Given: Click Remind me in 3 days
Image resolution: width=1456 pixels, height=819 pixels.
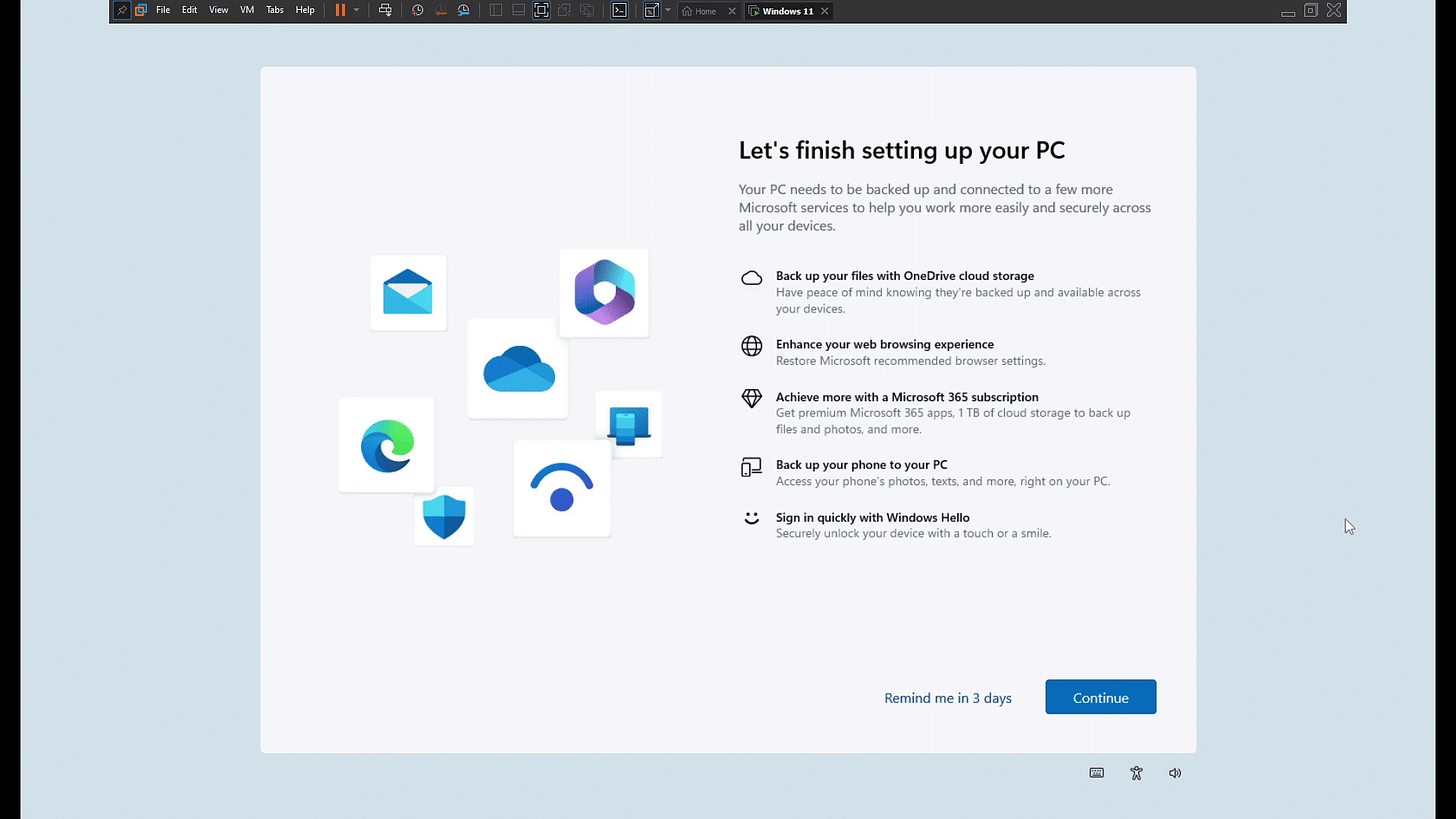Looking at the screenshot, I should click(x=948, y=698).
